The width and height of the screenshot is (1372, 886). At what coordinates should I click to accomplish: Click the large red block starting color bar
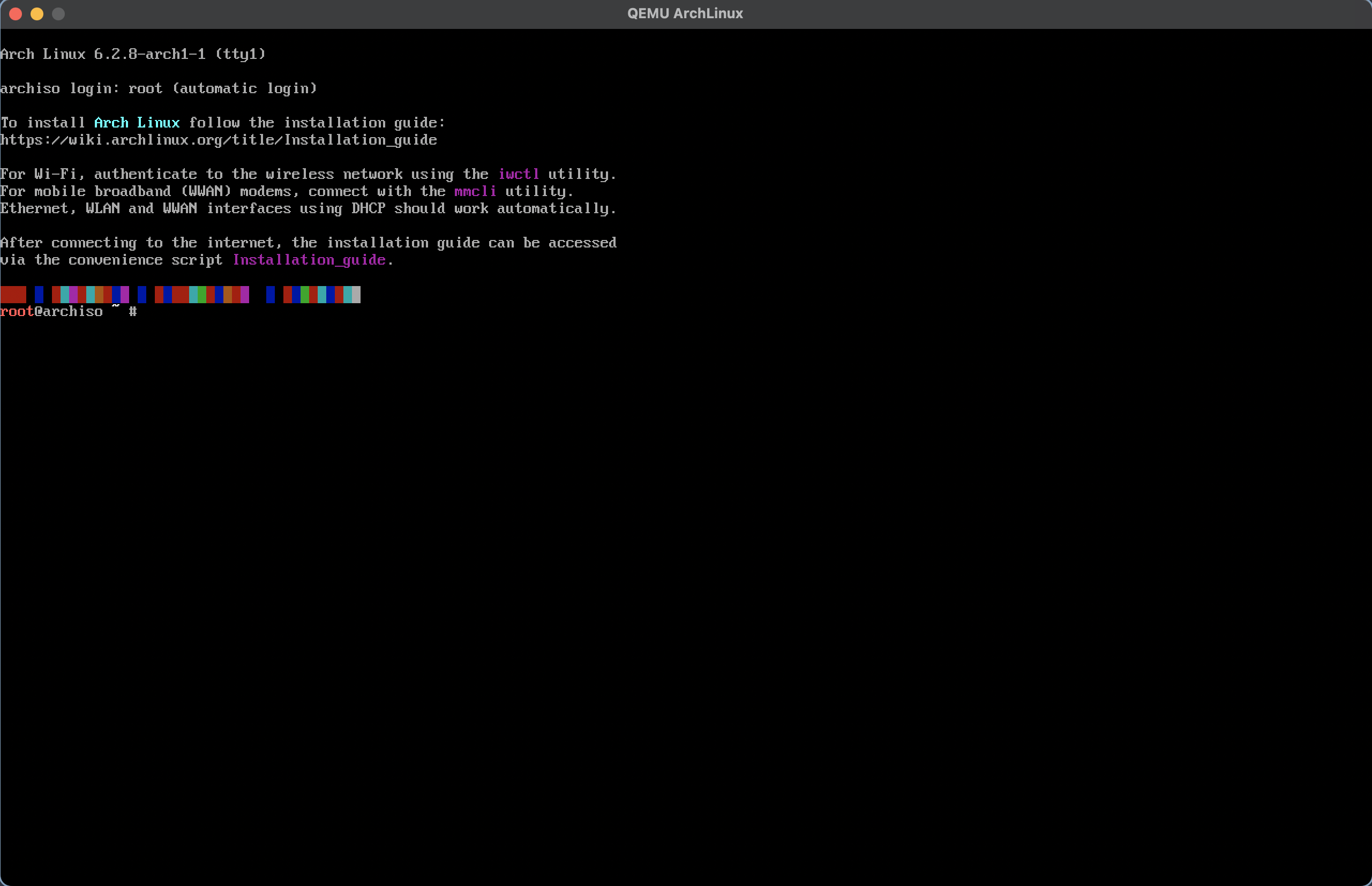(13, 295)
